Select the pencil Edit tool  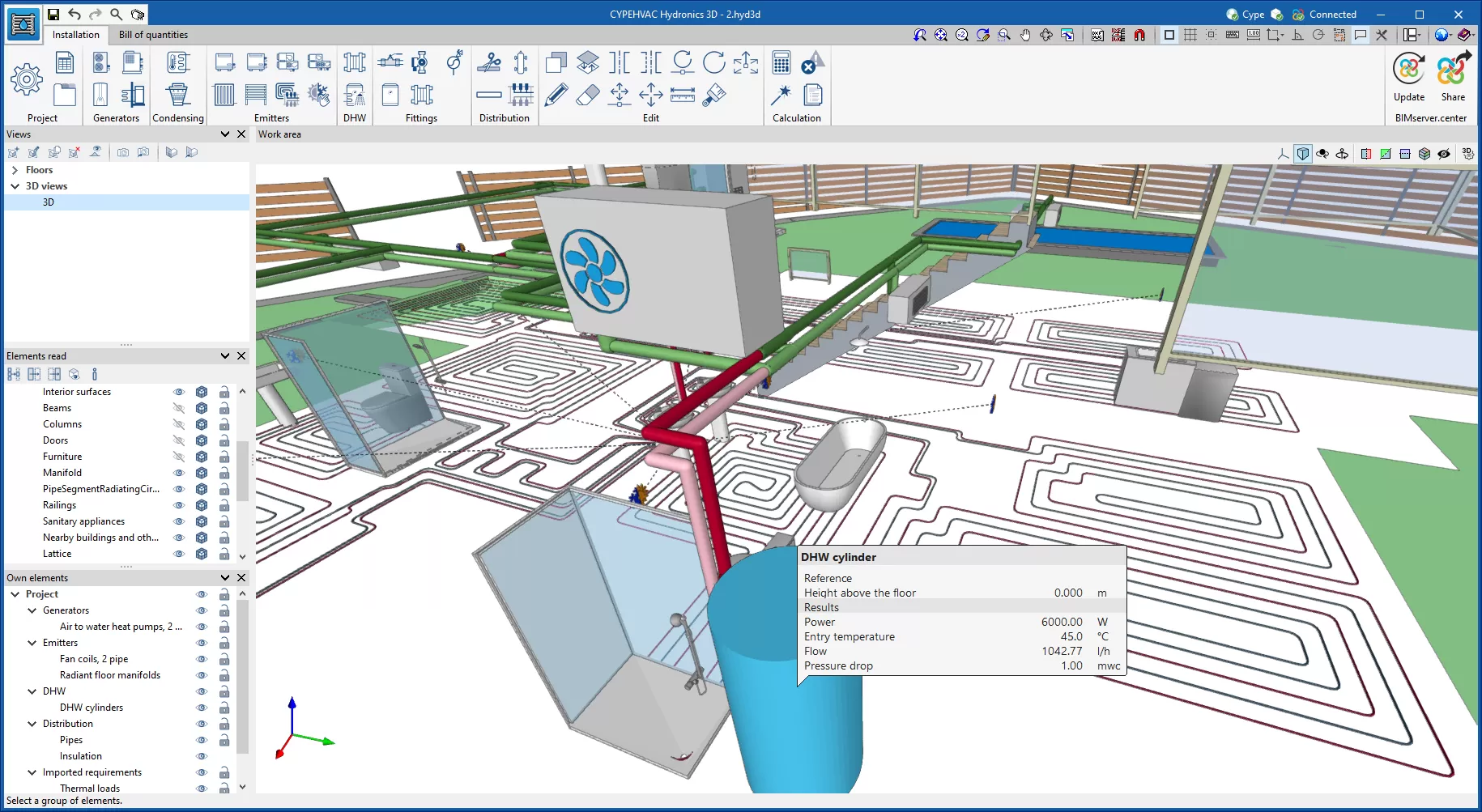(x=556, y=95)
